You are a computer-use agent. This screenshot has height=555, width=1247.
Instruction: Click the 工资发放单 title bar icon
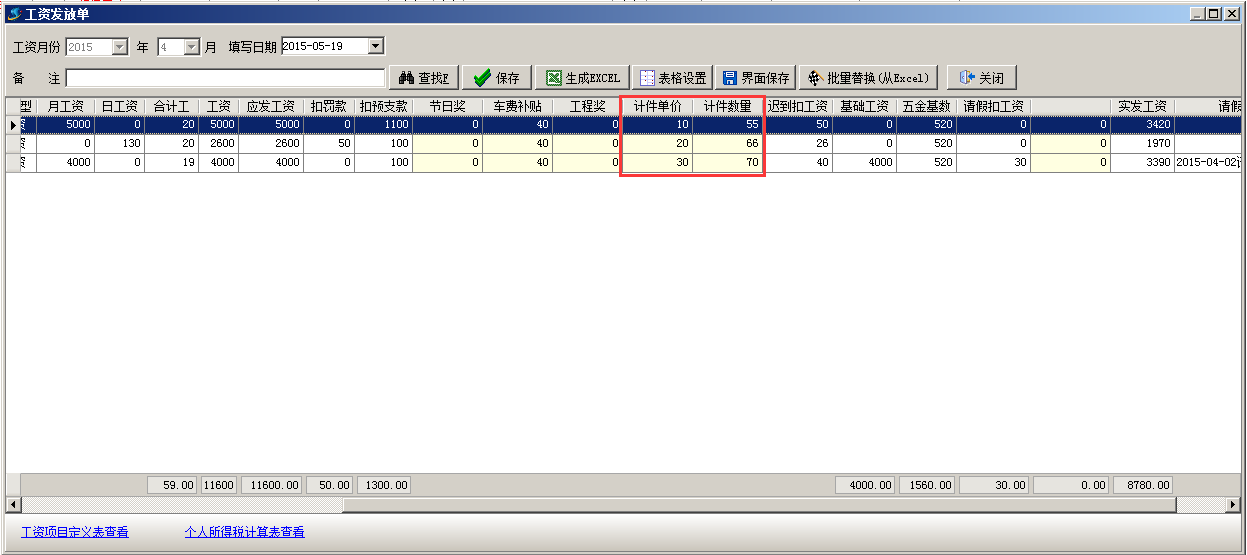tap(14, 14)
